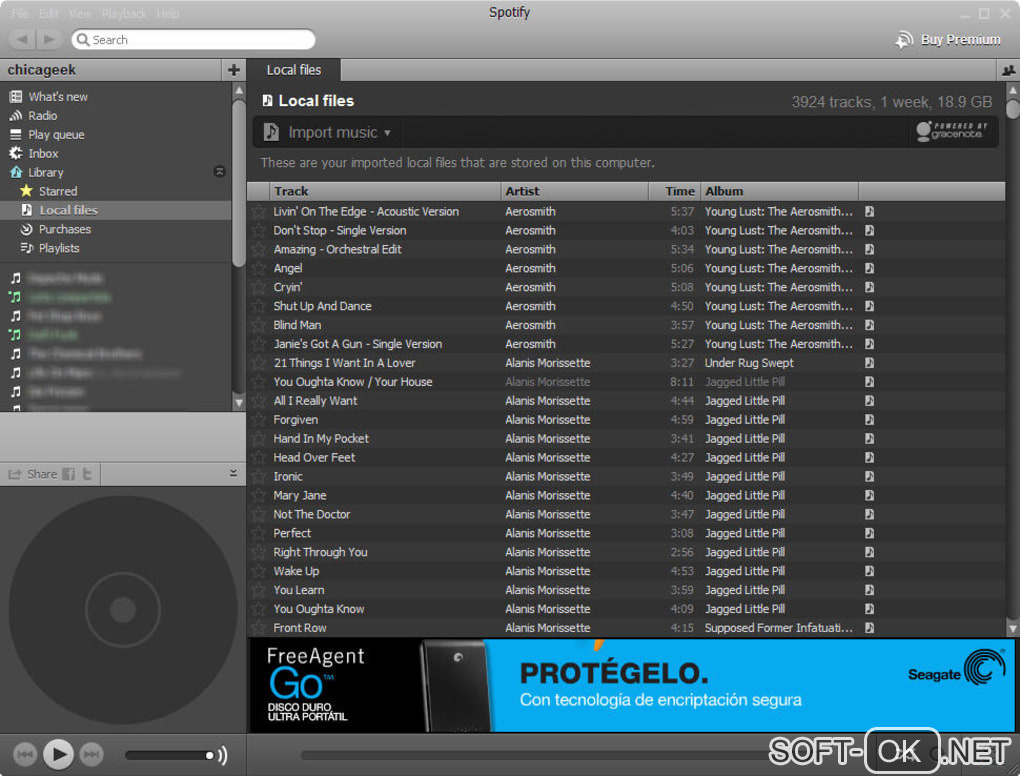Open the Play queue icon
The height and width of the screenshot is (776, 1020).
click(x=16, y=135)
